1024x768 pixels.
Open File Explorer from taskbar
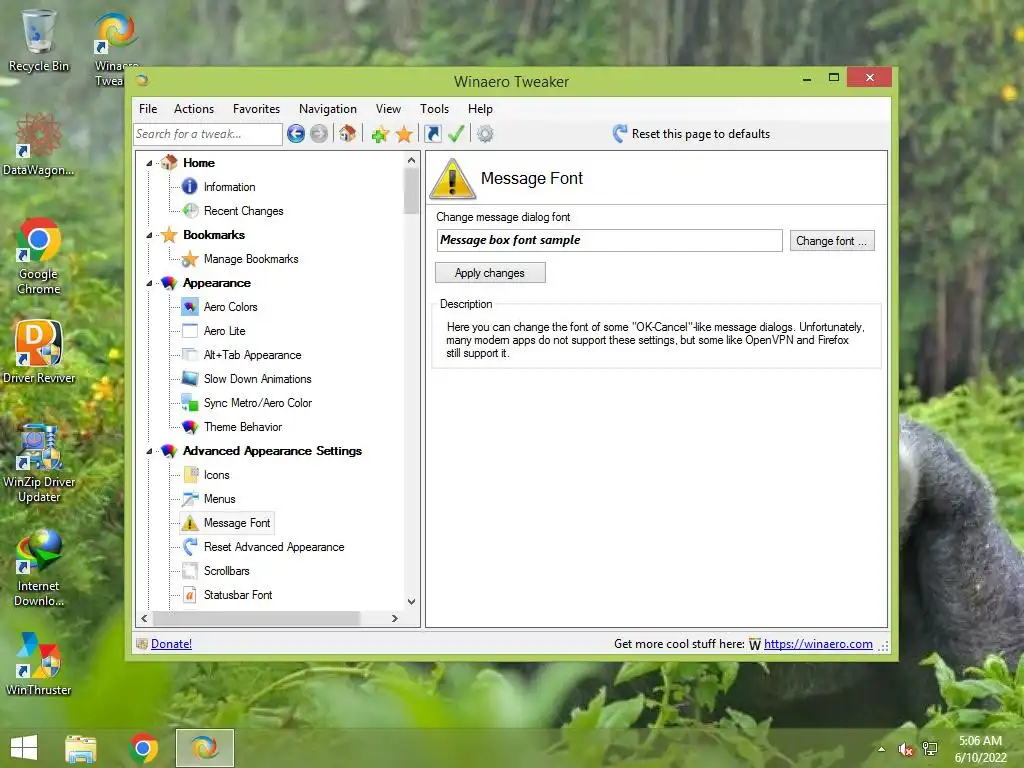81,748
